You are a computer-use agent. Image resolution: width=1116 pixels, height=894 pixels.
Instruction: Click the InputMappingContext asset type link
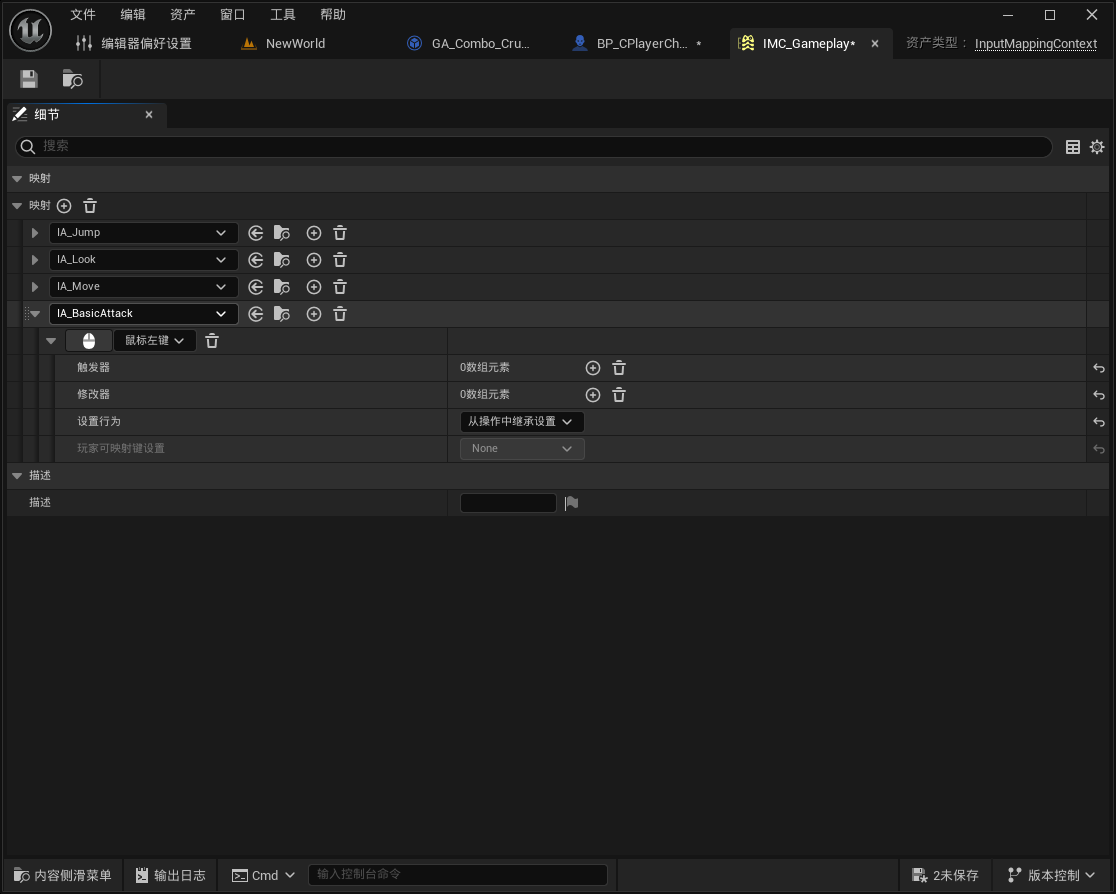(1035, 43)
